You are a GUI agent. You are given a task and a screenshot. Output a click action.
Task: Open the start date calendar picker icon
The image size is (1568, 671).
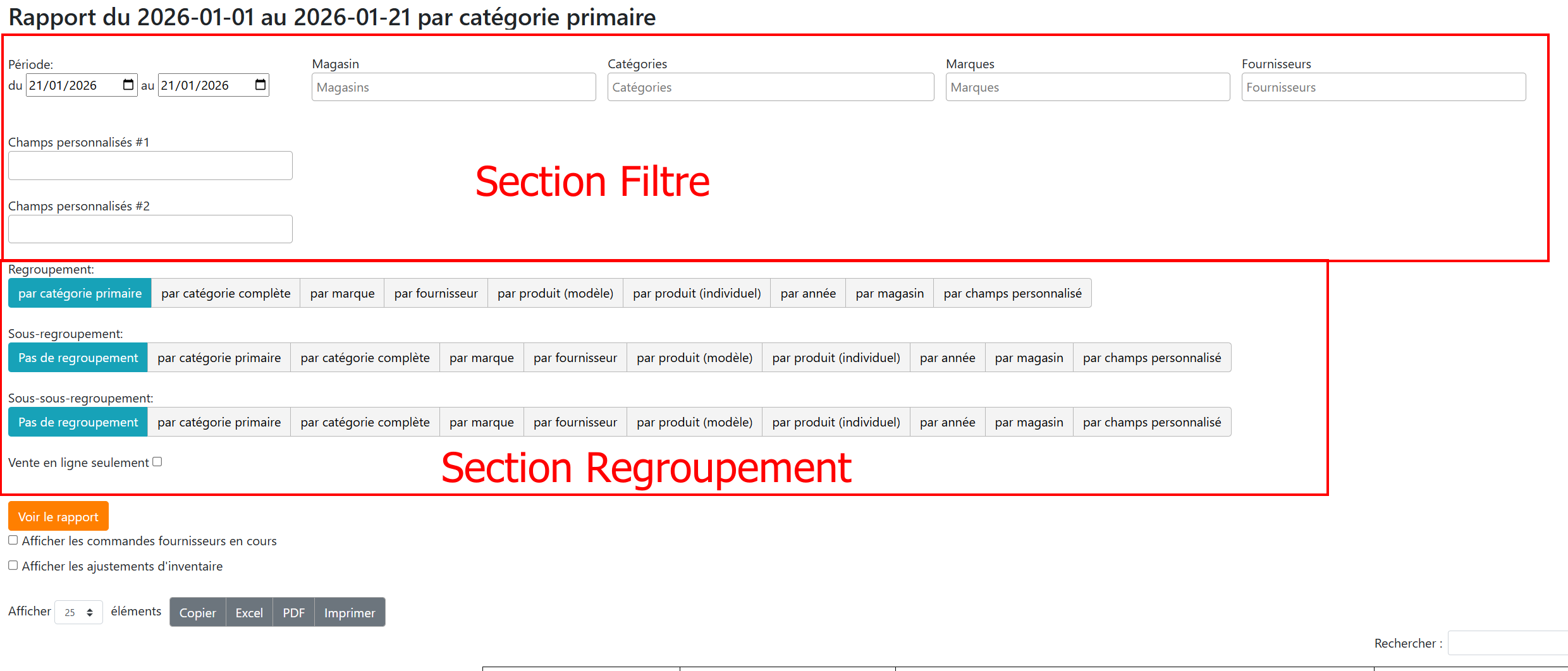pos(128,85)
